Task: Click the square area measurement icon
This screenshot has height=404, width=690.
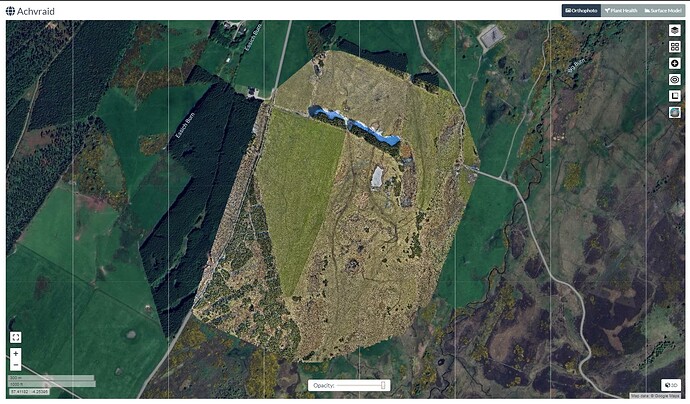Action: point(675,96)
